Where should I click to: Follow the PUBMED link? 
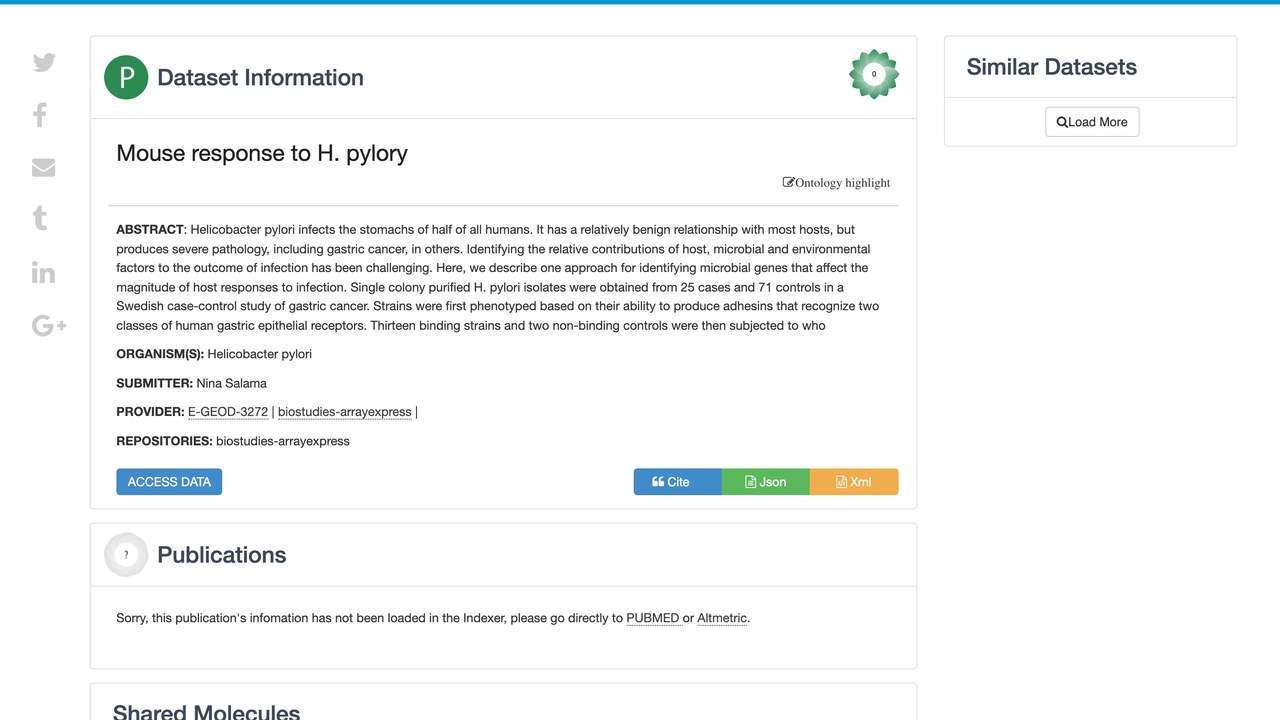coord(653,618)
